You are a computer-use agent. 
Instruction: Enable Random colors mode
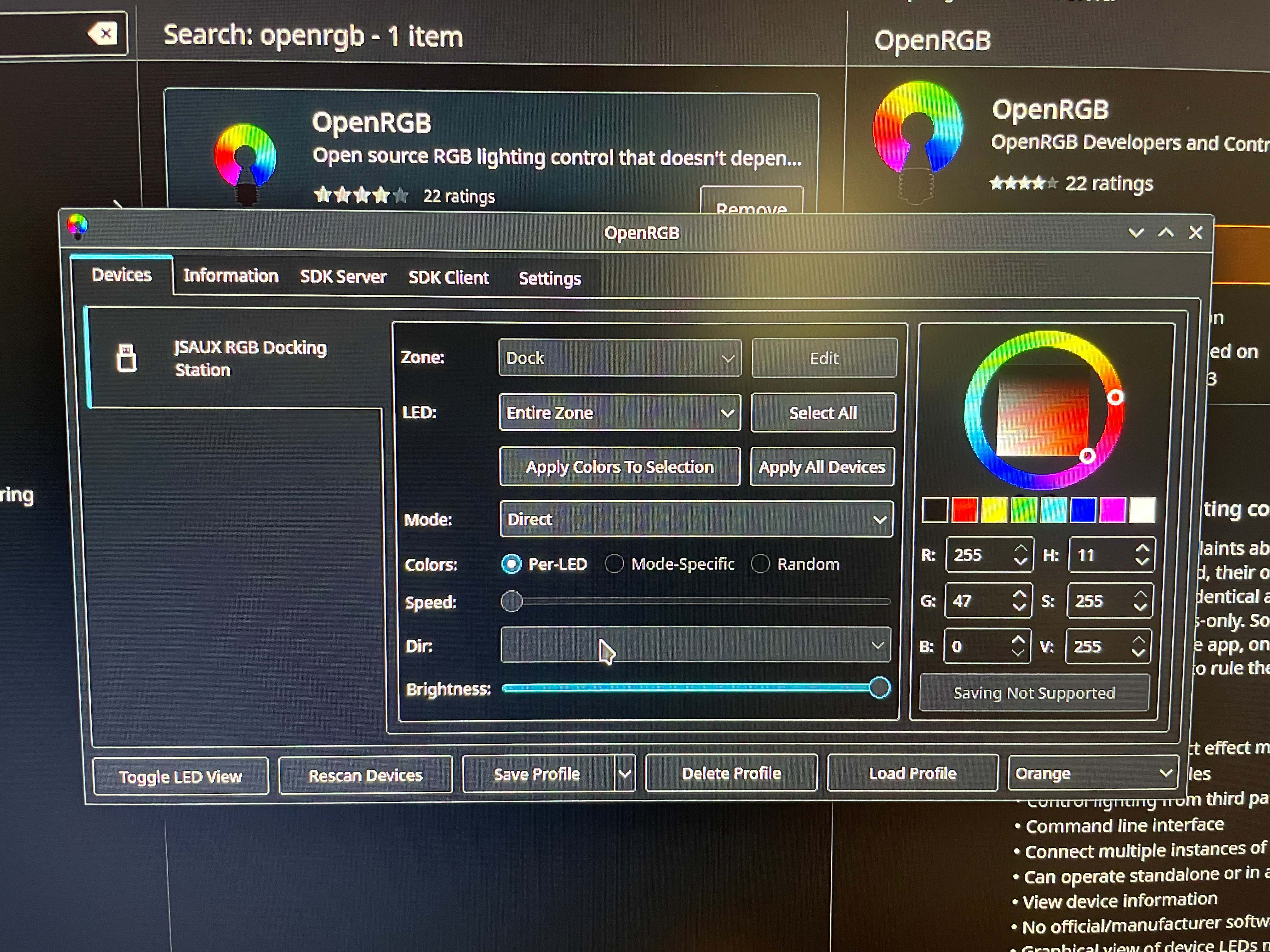pyautogui.click(x=761, y=564)
